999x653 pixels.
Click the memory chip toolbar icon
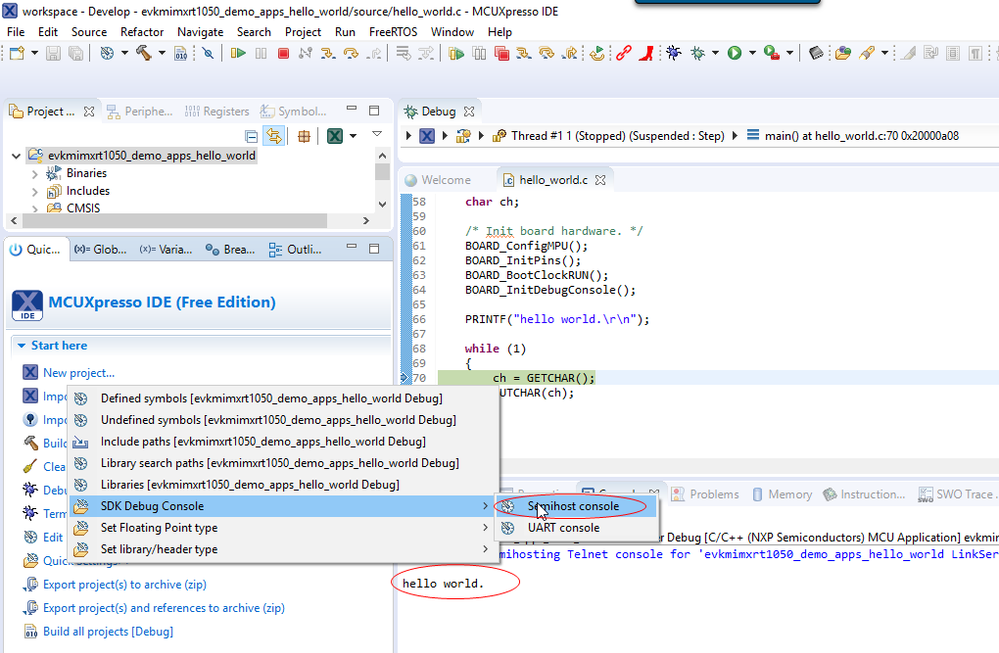[816, 54]
